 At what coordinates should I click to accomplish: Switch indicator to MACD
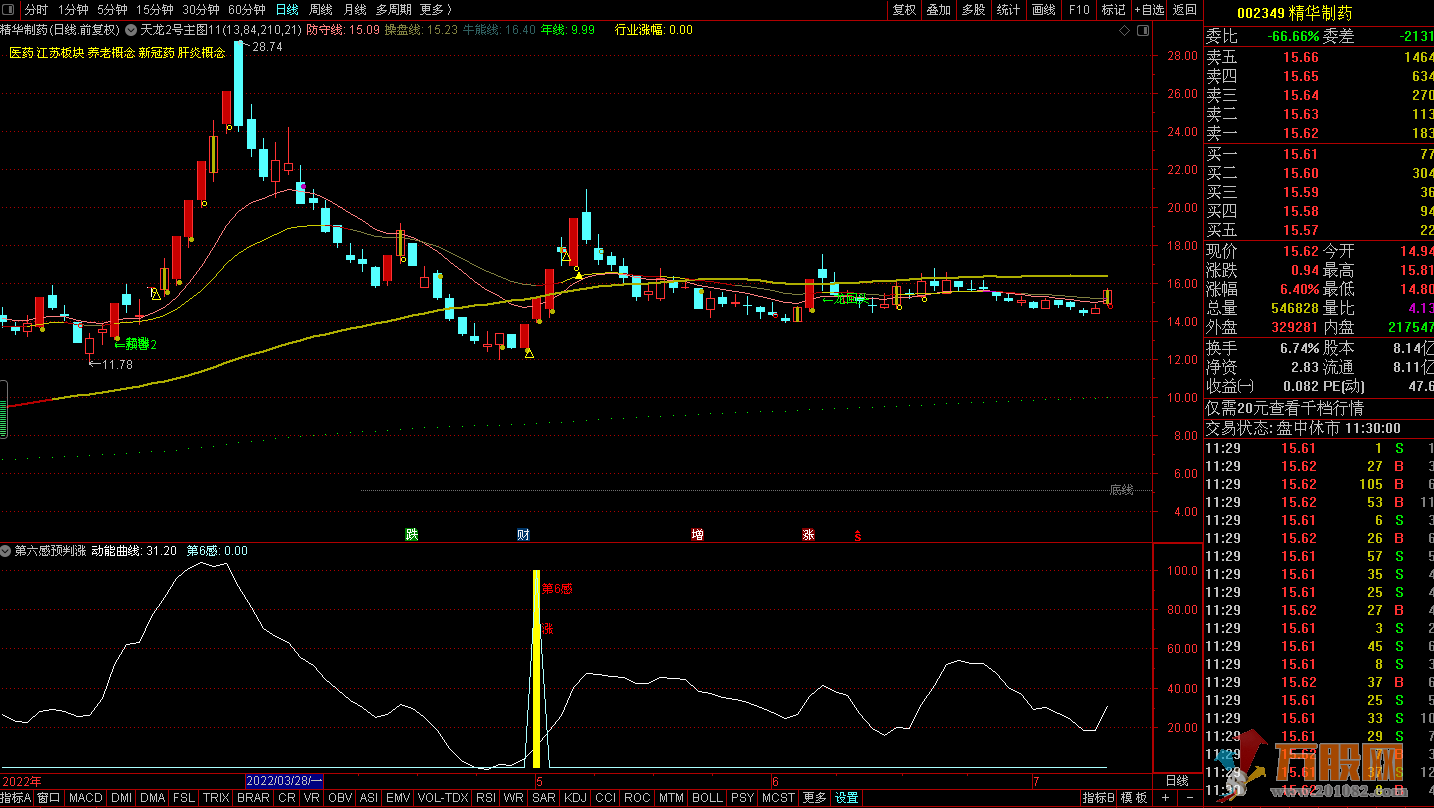[x=86, y=798]
